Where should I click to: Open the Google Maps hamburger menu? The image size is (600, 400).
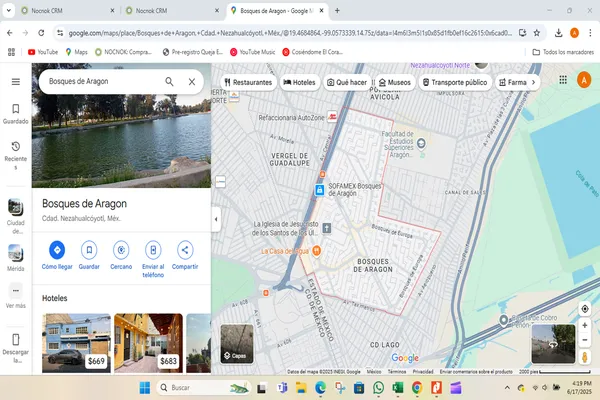pos(16,82)
